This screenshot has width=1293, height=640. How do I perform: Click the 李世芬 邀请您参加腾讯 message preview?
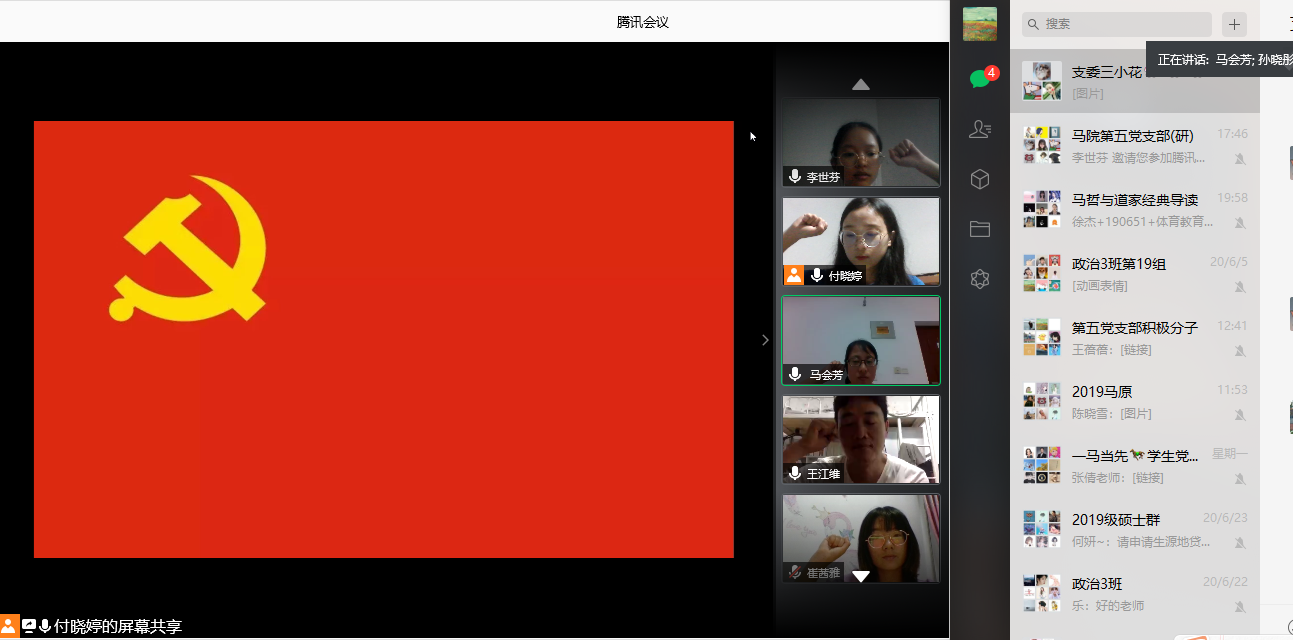tap(1139, 158)
